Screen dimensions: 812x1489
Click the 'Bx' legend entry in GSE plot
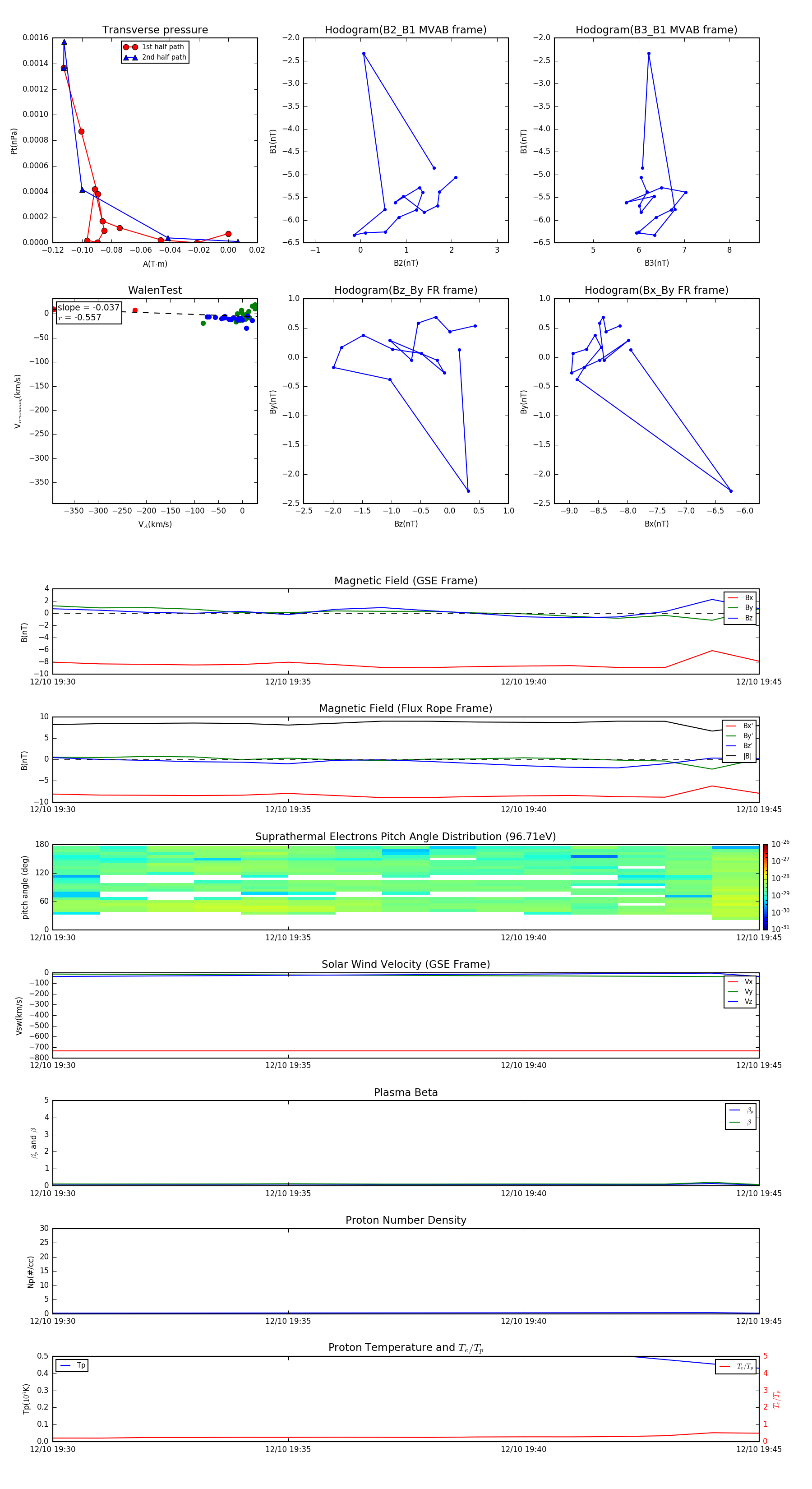tap(740, 598)
